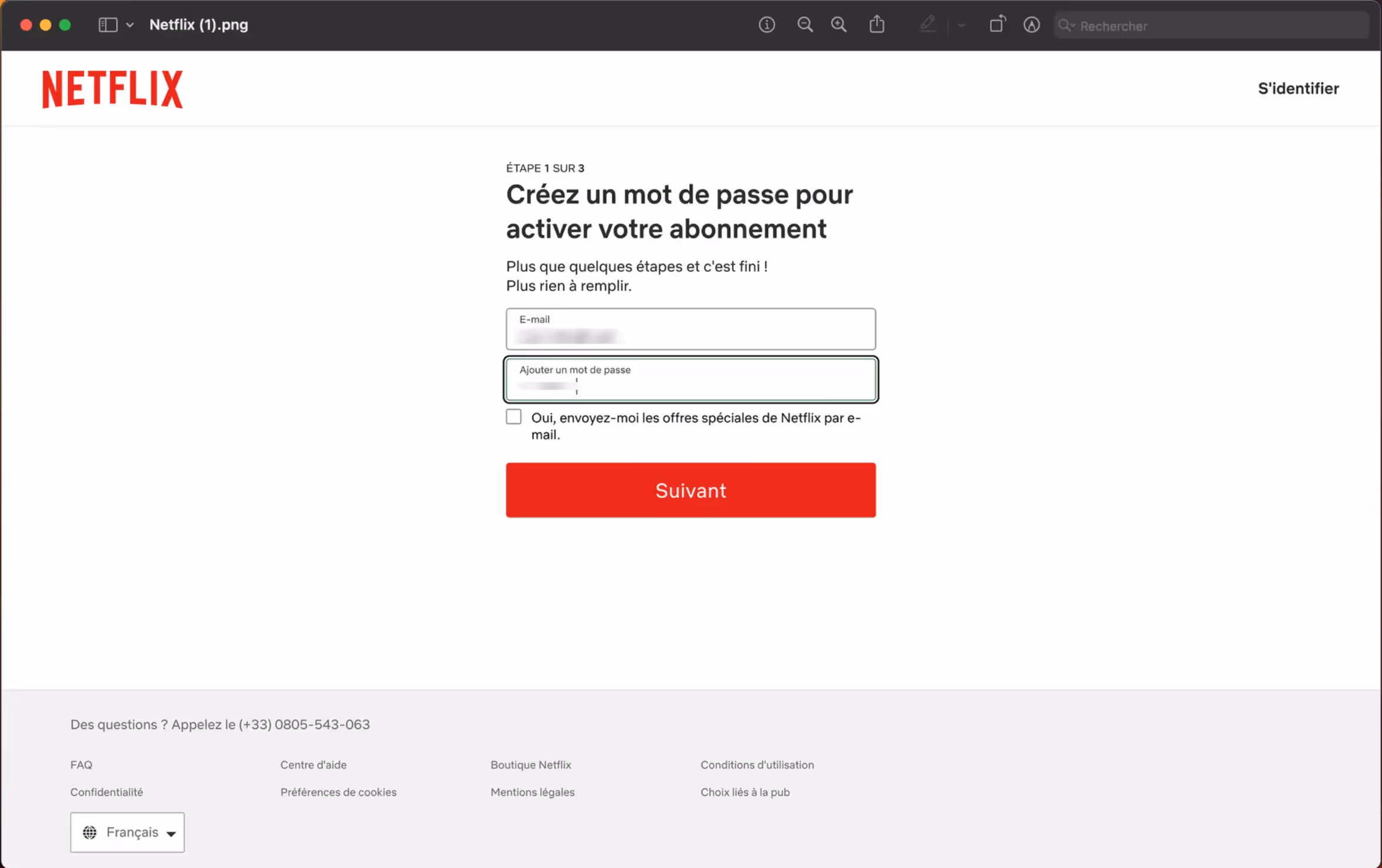Share the Netflix (1).png file
The width and height of the screenshot is (1382, 868).
point(877,25)
